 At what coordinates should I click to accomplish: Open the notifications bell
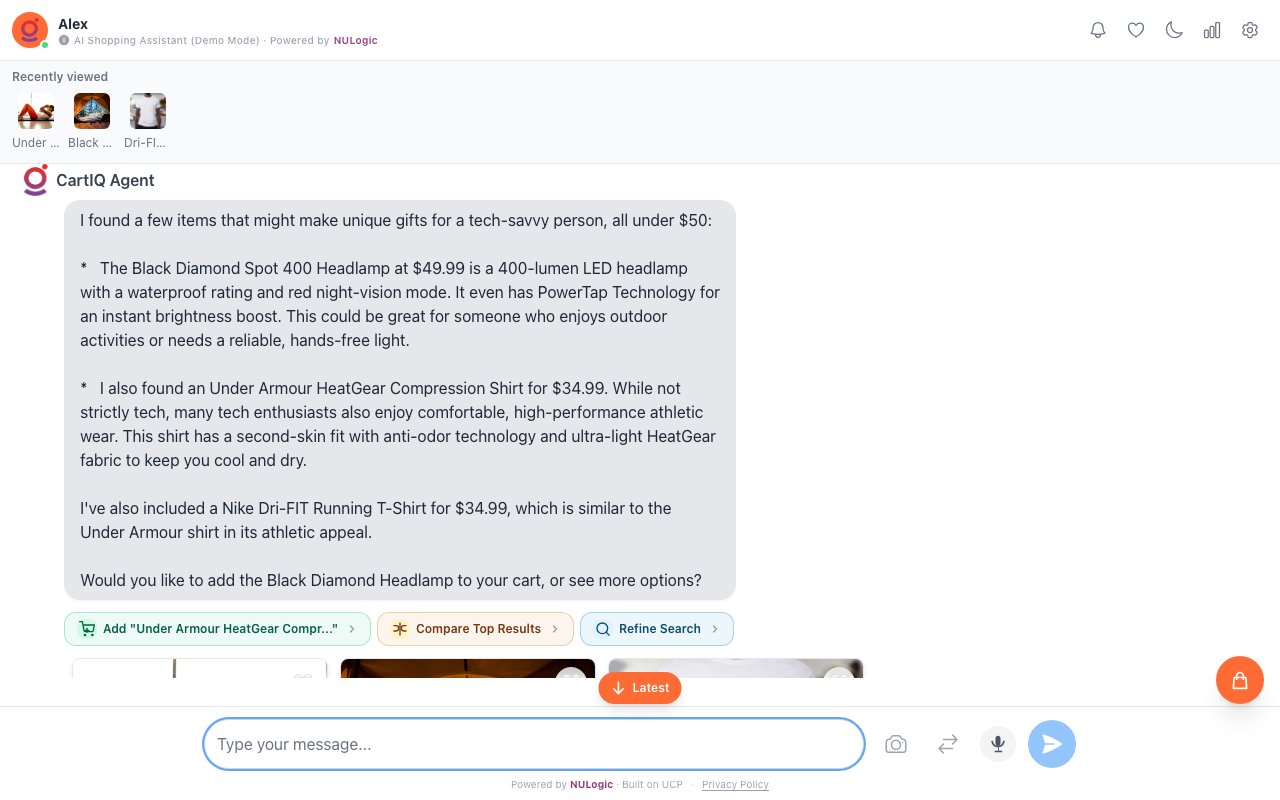(1098, 30)
